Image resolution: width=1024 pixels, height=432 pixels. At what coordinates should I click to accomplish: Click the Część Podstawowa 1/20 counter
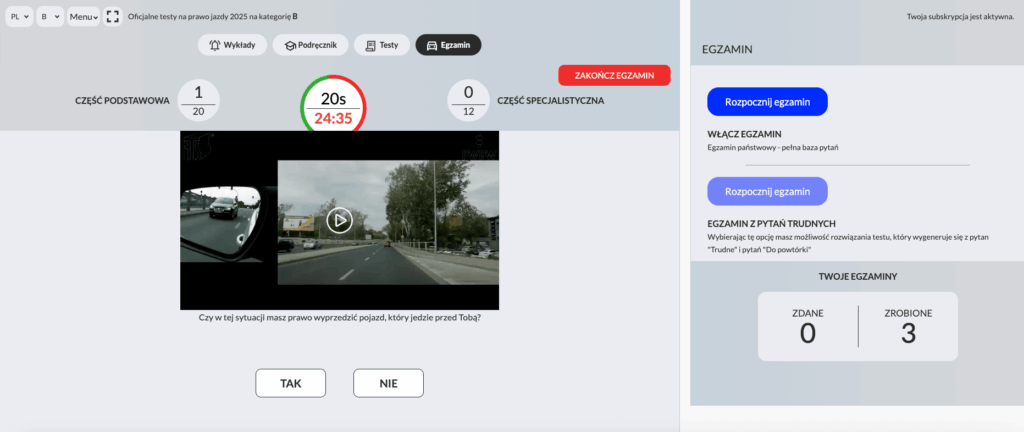click(198, 101)
